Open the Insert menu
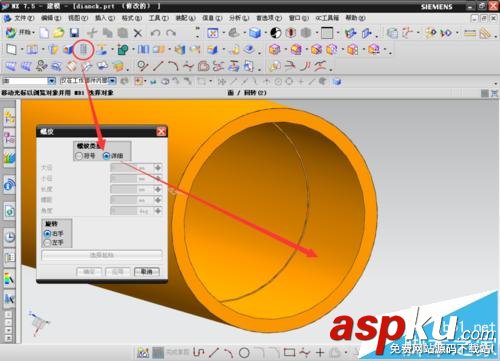500x361 pixels. click(105, 18)
